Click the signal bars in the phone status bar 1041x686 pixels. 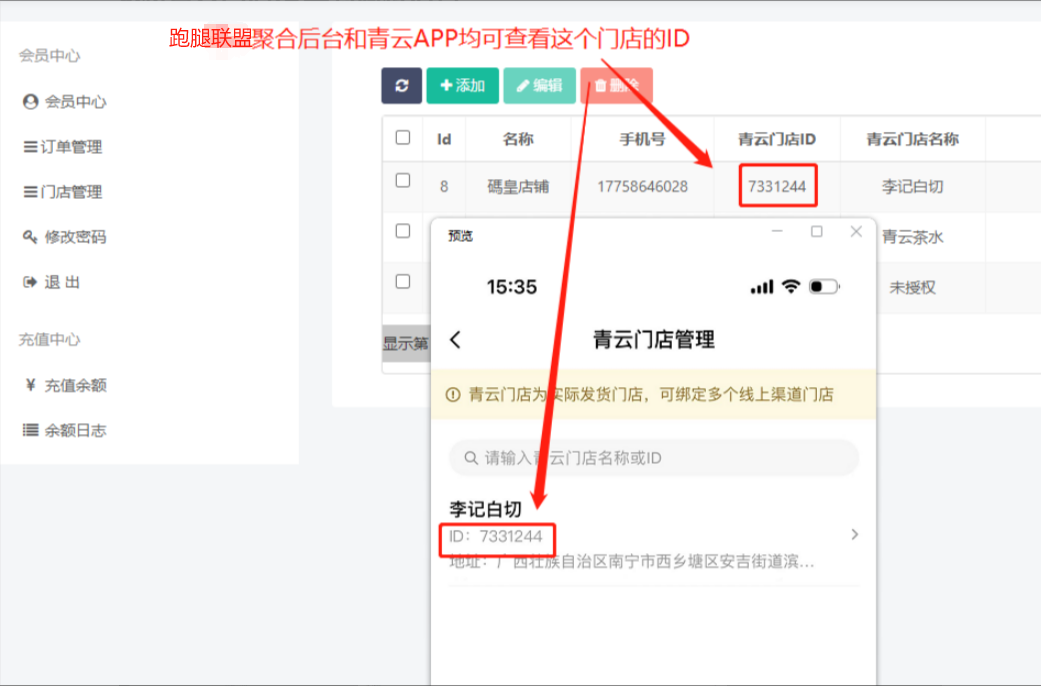click(x=761, y=287)
